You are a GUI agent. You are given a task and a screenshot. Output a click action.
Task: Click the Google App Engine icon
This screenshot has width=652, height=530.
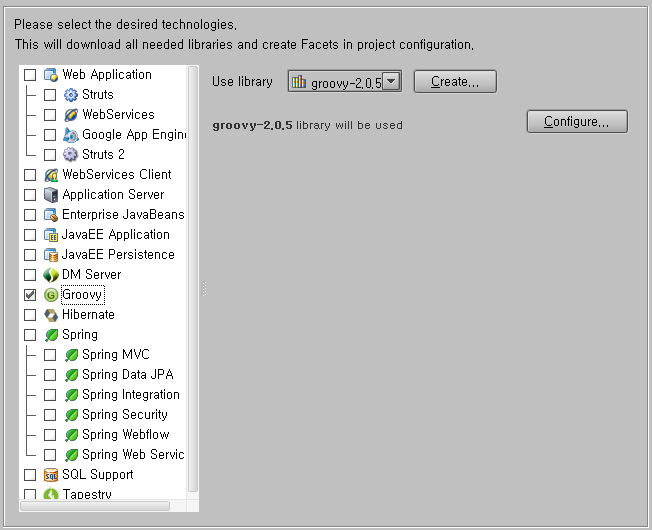[71, 135]
